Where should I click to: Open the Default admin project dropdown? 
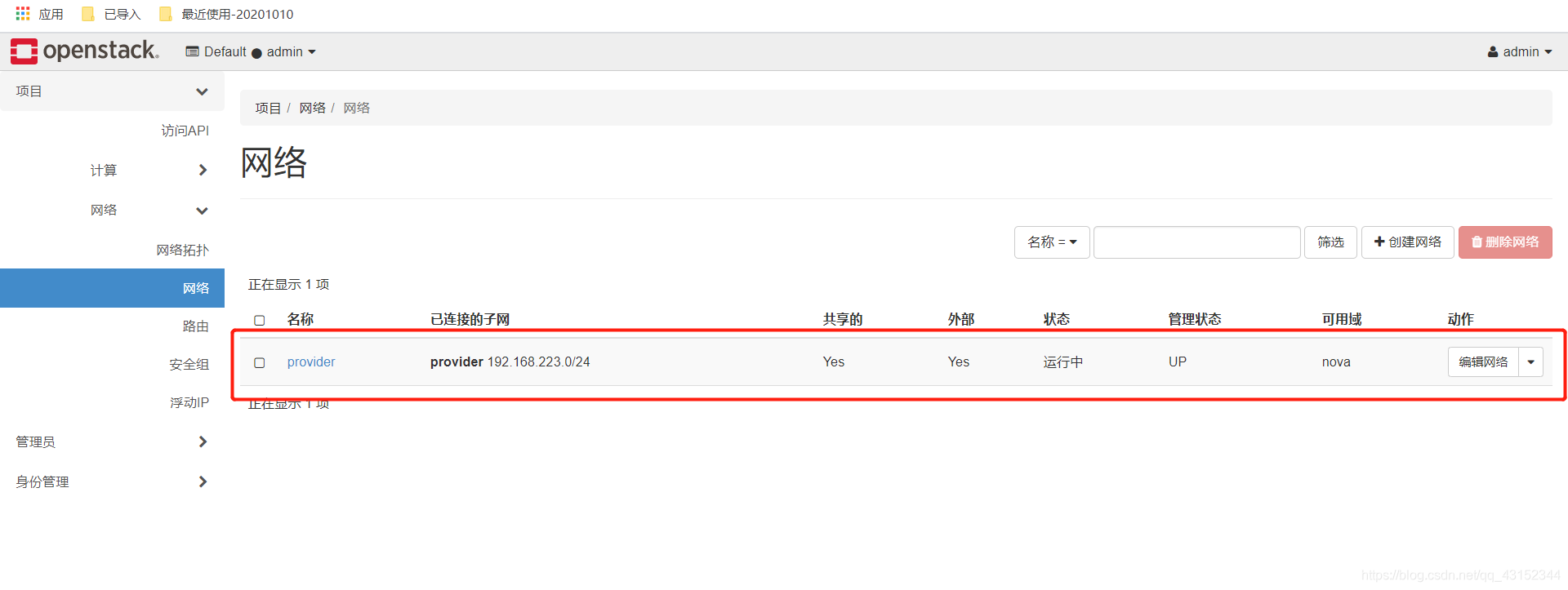pyautogui.click(x=251, y=51)
